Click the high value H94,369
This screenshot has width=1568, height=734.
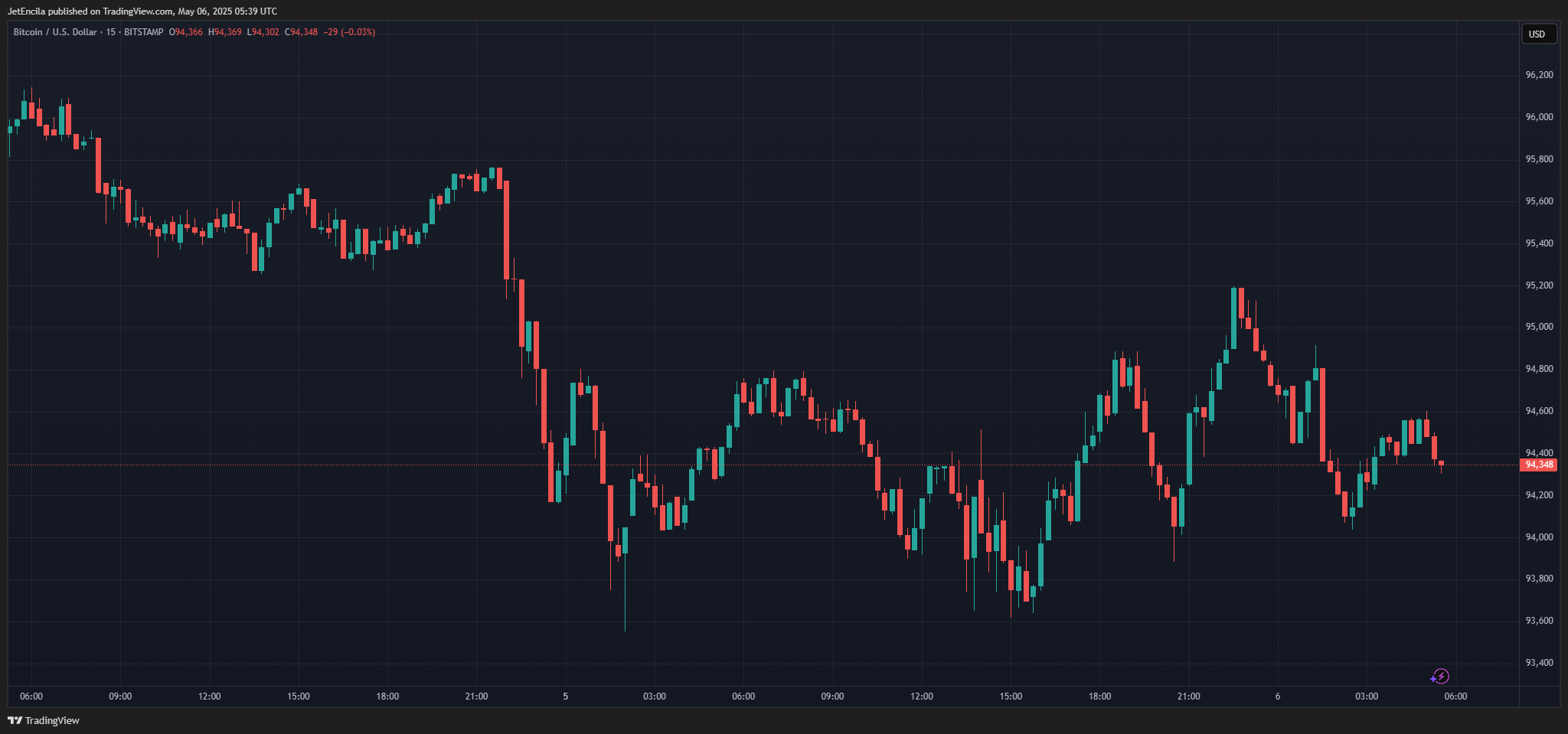pyautogui.click(x=225, y=32)
